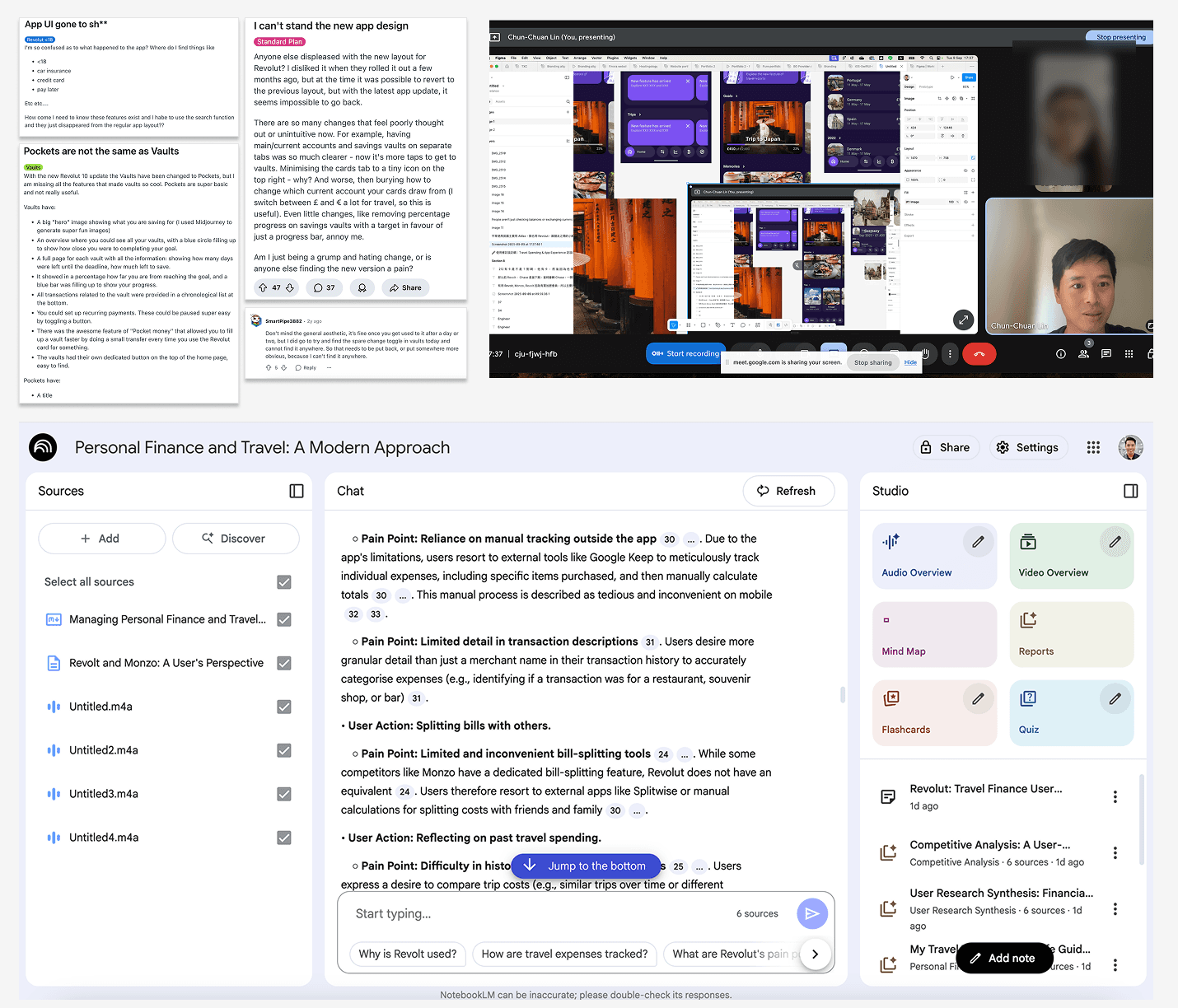Open options menu for Revolut: Travel Finance User note

pos(1115,796)
